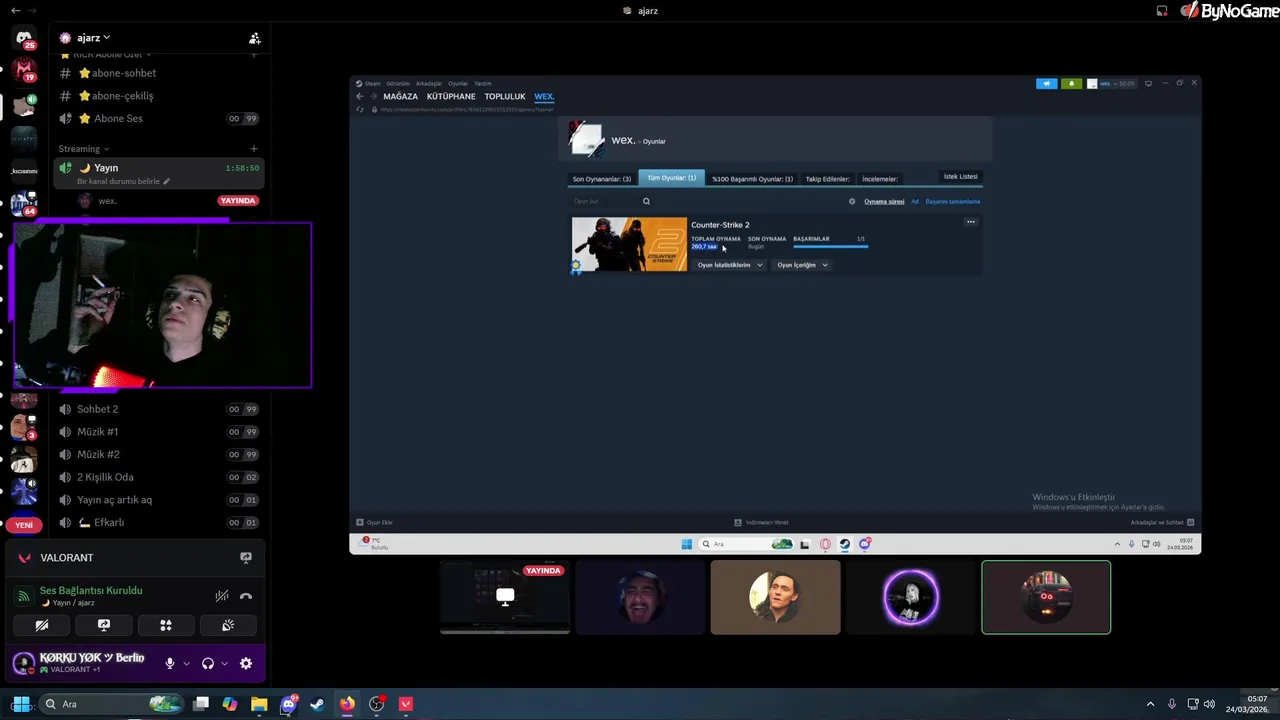Open Discord user settings gear

[246, 663]
